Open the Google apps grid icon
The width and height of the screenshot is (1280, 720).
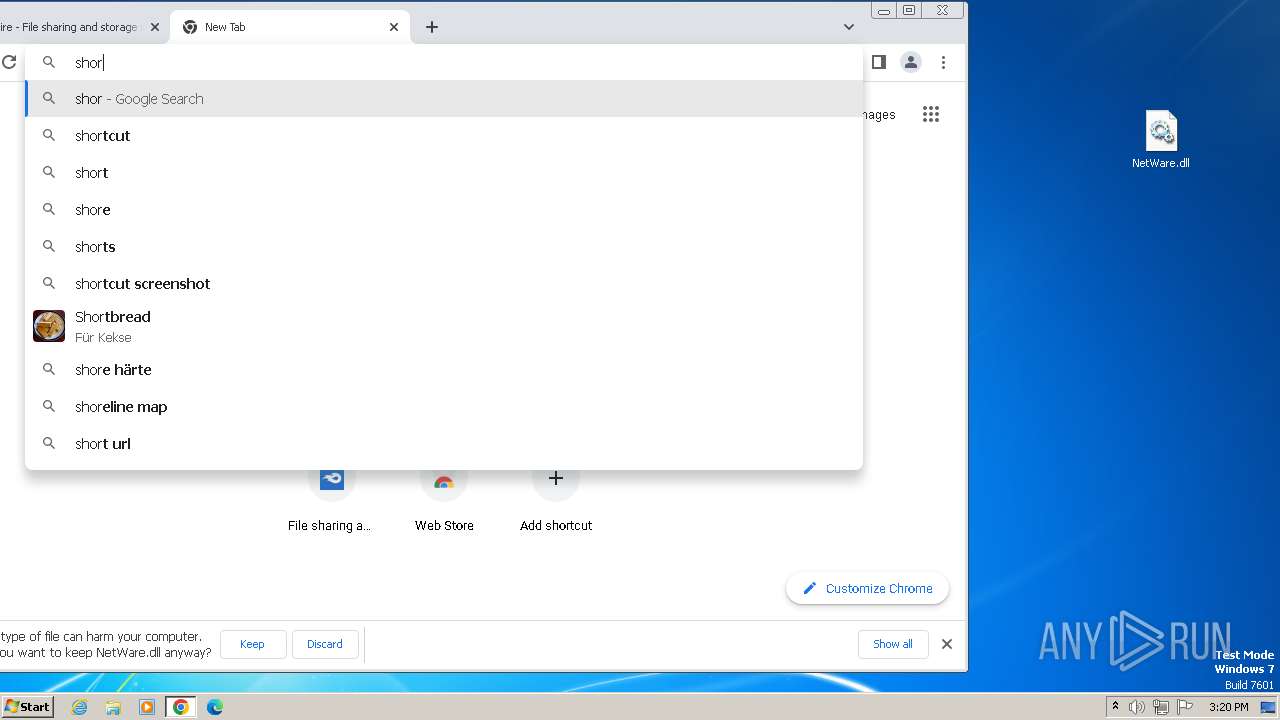click(x=931, y=114)
